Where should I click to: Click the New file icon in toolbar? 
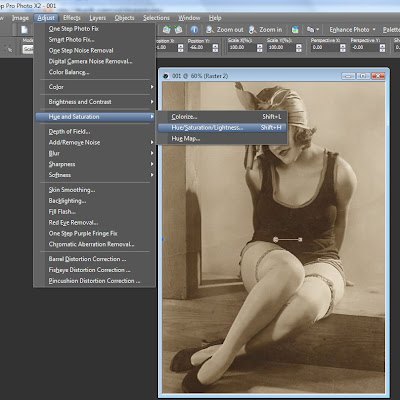24,30
